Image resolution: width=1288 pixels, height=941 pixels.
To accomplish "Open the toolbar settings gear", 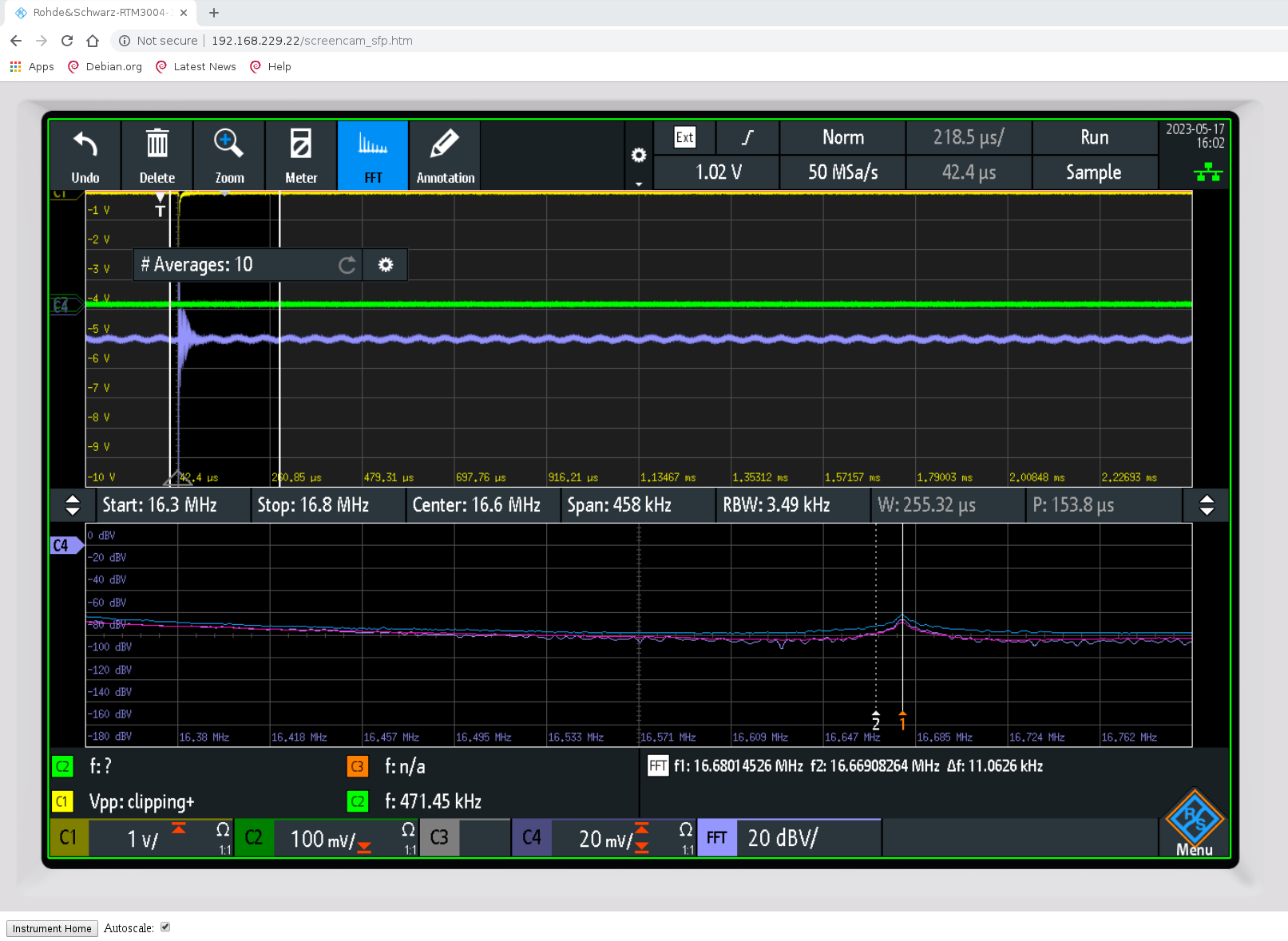I will 639,156.
